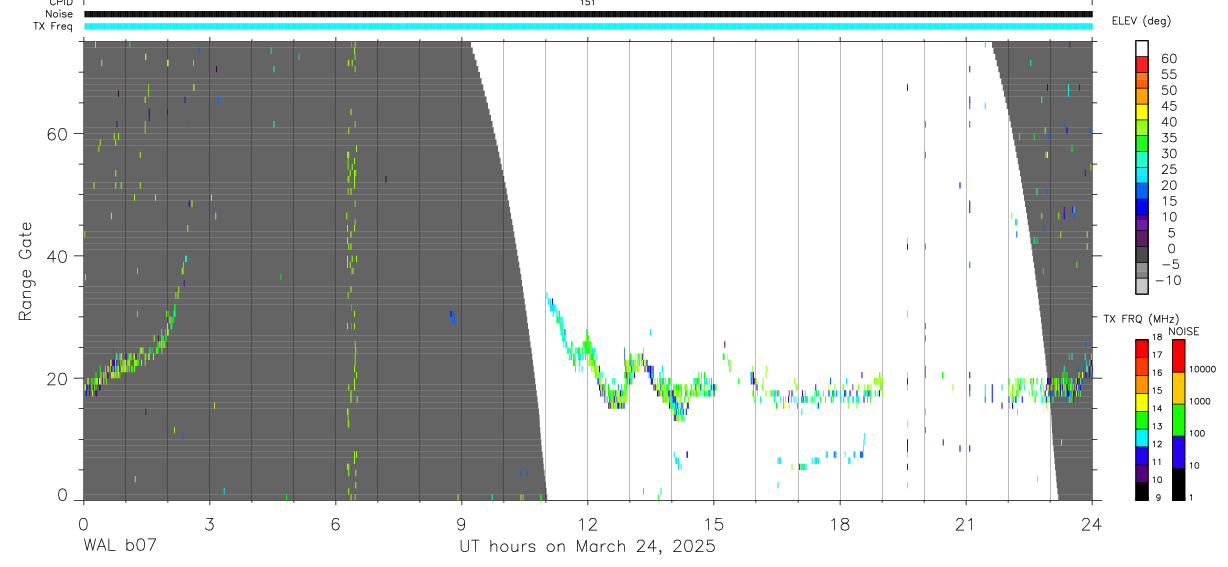Pick the cyan ELEV swatch between 20 and 25
This screenshot has height=567, width=1228.
click(1141, 177)
